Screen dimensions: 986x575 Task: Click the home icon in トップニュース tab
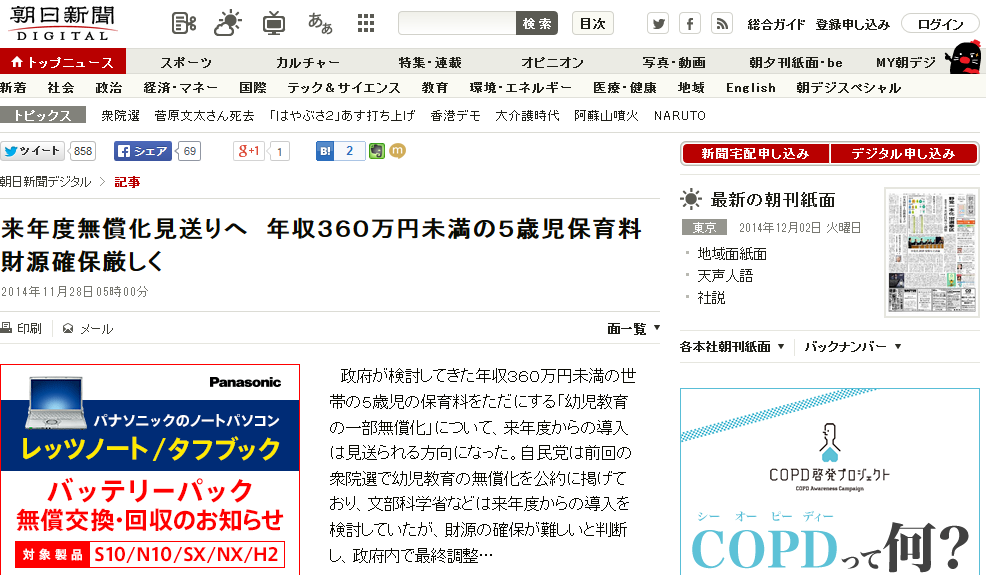[17, 62]
